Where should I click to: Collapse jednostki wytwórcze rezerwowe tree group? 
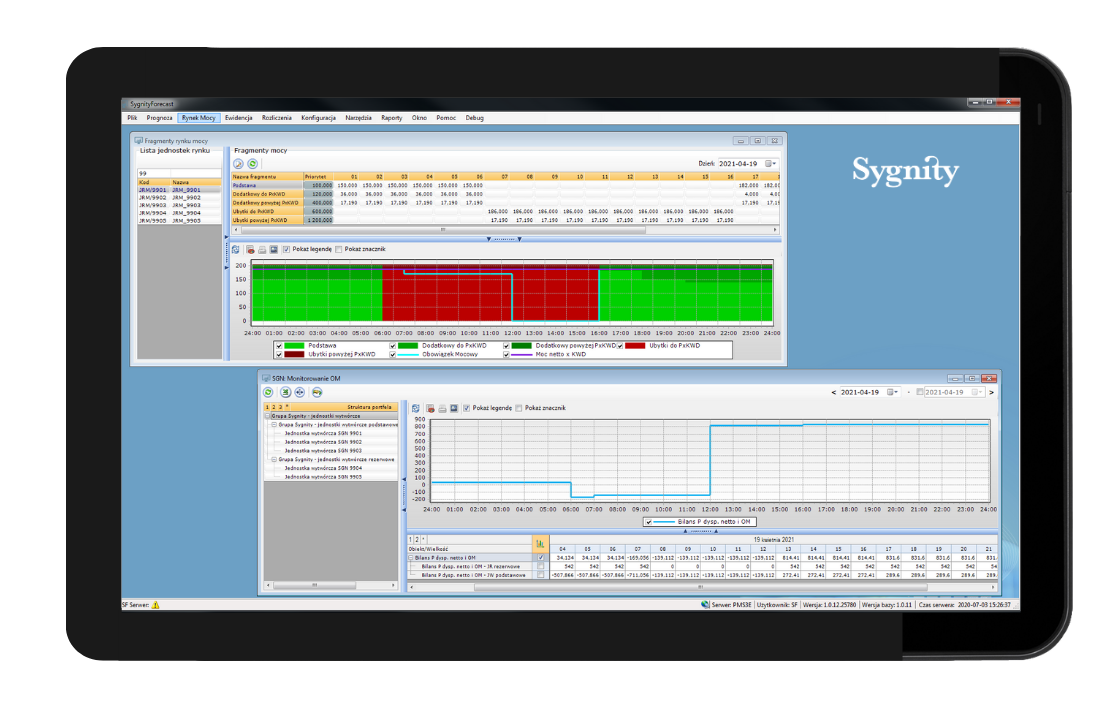274,460
